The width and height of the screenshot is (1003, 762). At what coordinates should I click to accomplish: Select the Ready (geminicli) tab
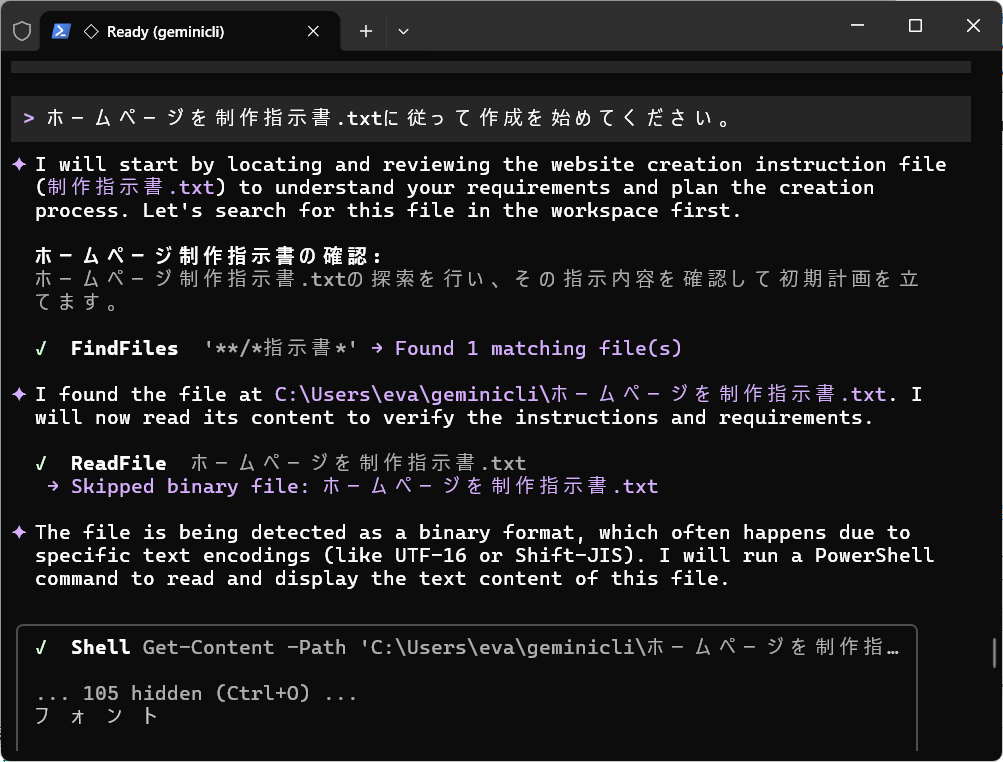point(190,31)
